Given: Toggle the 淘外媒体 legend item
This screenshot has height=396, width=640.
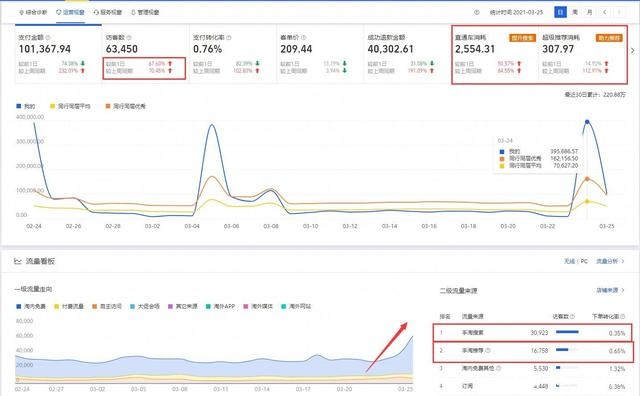Looking at the screenshot, I should [x=258, y=306].
